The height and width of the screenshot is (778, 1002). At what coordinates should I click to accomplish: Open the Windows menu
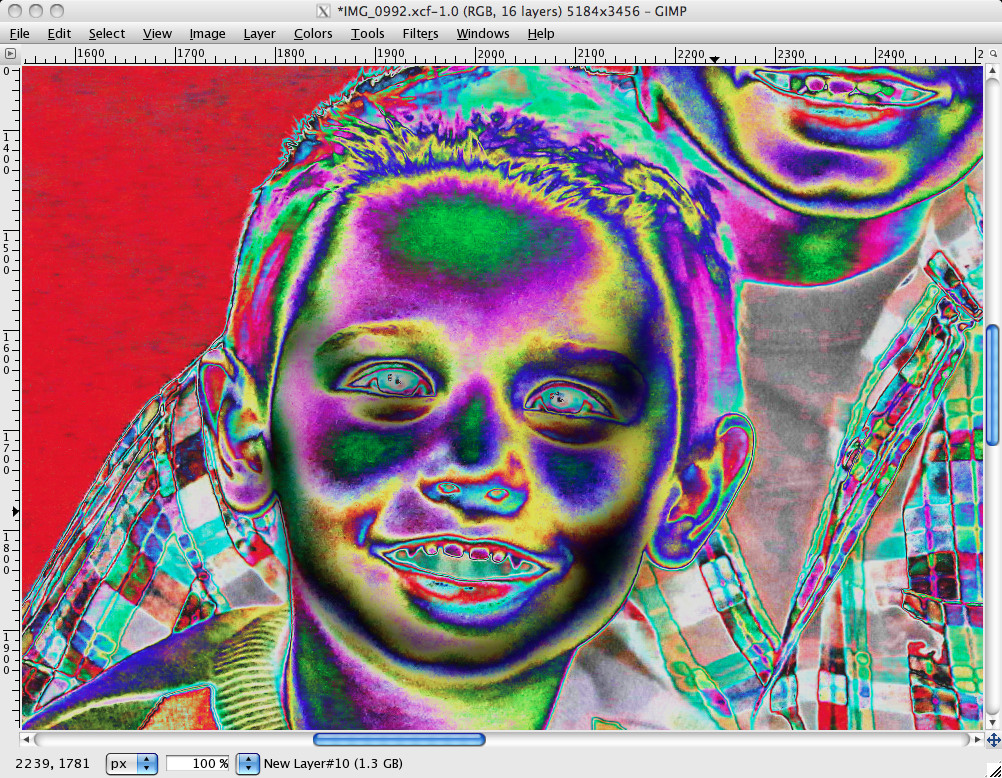(483, 33)
